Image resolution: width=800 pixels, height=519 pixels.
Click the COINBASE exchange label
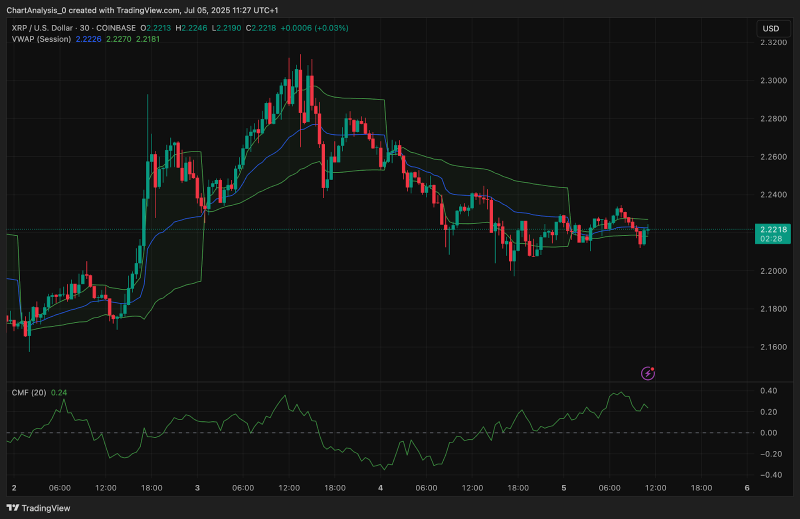point(116,28)
